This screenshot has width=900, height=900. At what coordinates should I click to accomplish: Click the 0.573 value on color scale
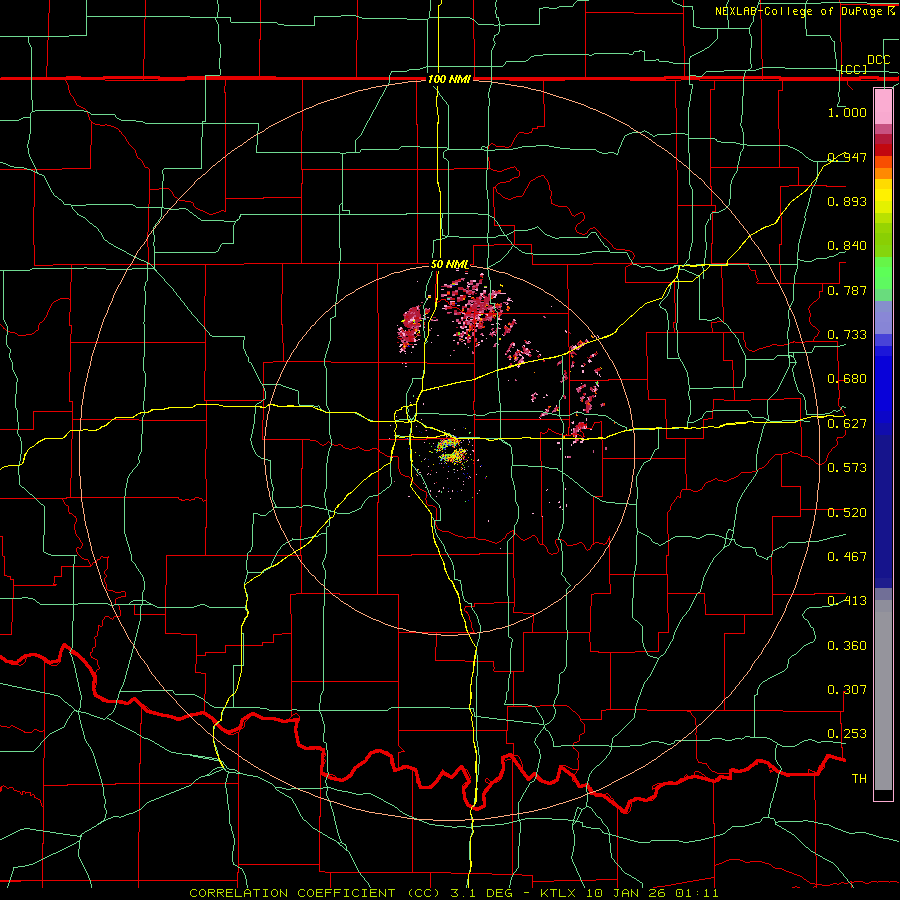pos(847,468)
